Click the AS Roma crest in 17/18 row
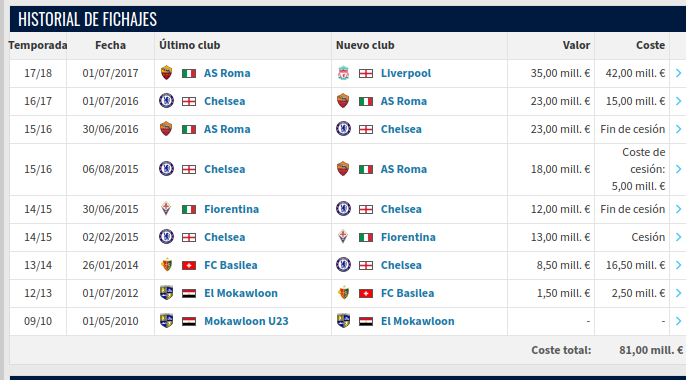The width and height of the screenshot is (686, 380). (166, 73)
